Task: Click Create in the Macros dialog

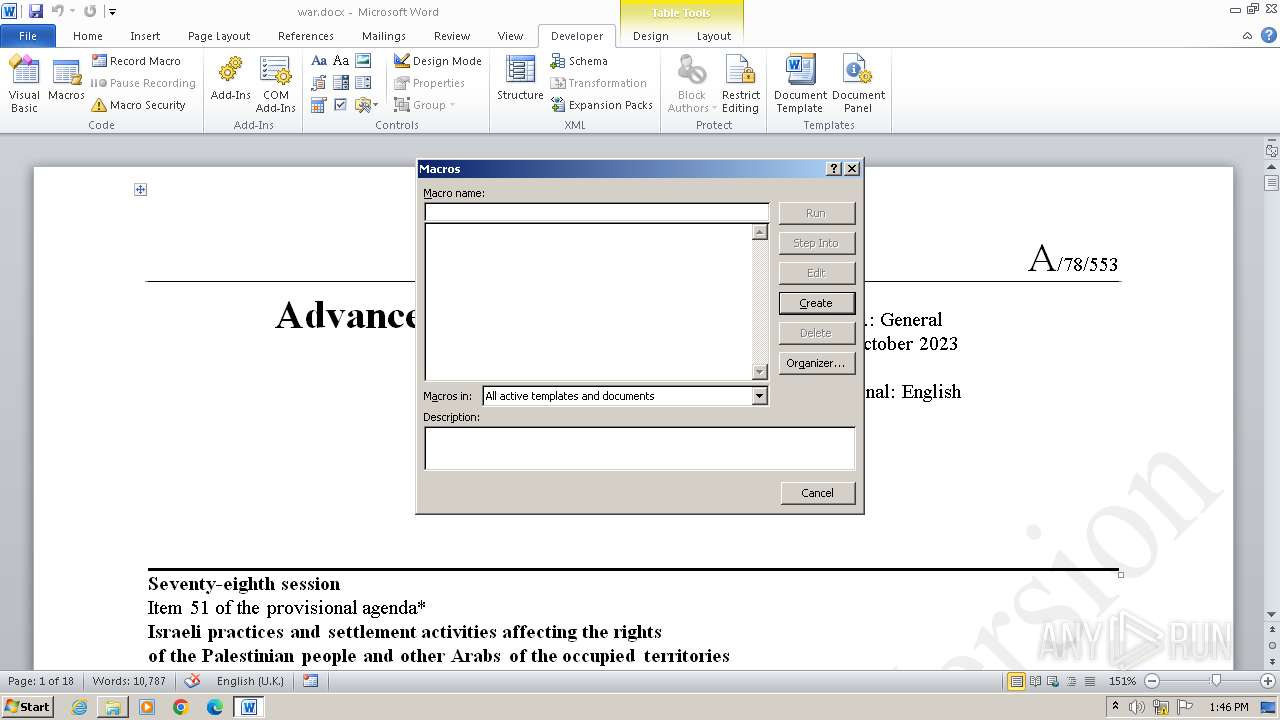Action: tap(816, 303)
